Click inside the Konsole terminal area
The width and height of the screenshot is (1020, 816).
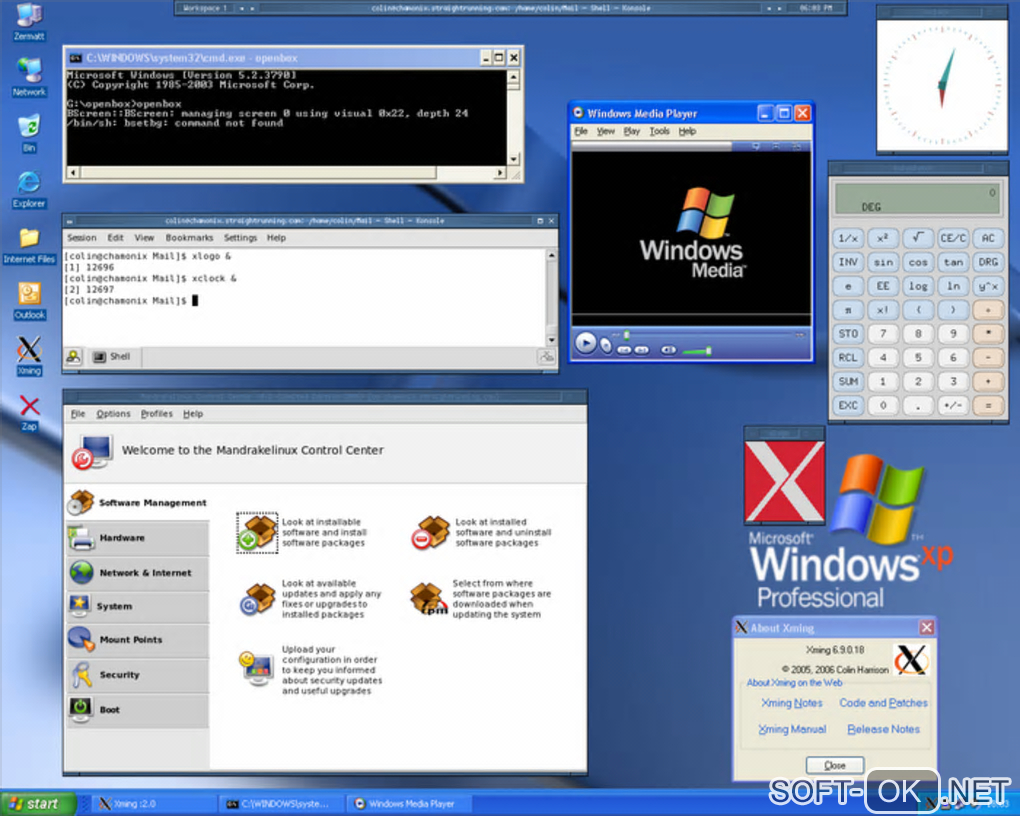(x=304, y=297)
